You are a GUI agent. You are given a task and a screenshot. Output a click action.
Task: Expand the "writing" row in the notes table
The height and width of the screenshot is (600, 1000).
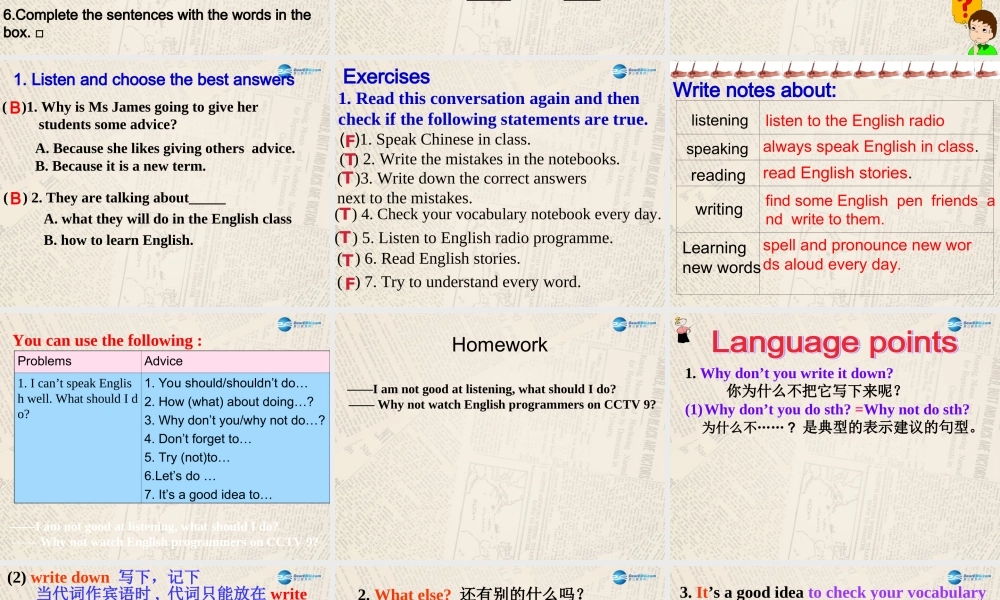(718, 208)
